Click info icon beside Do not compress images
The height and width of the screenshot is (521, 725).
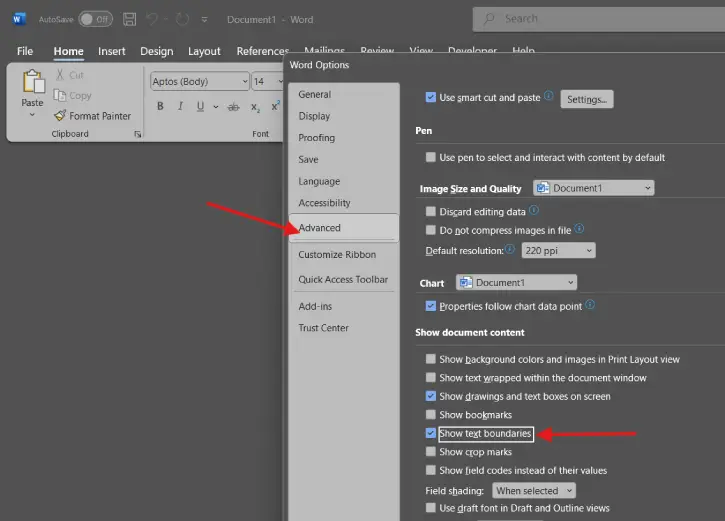[579, 229]
